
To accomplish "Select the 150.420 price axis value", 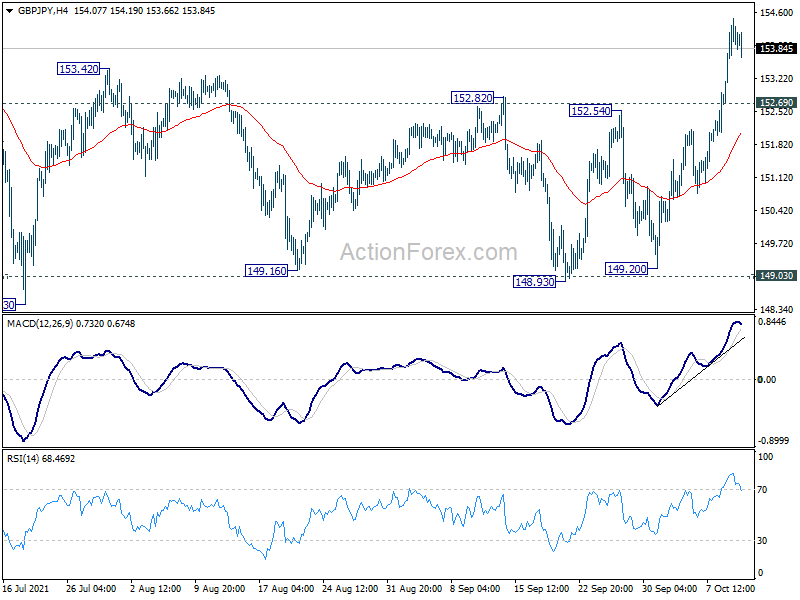I will 777,211.
